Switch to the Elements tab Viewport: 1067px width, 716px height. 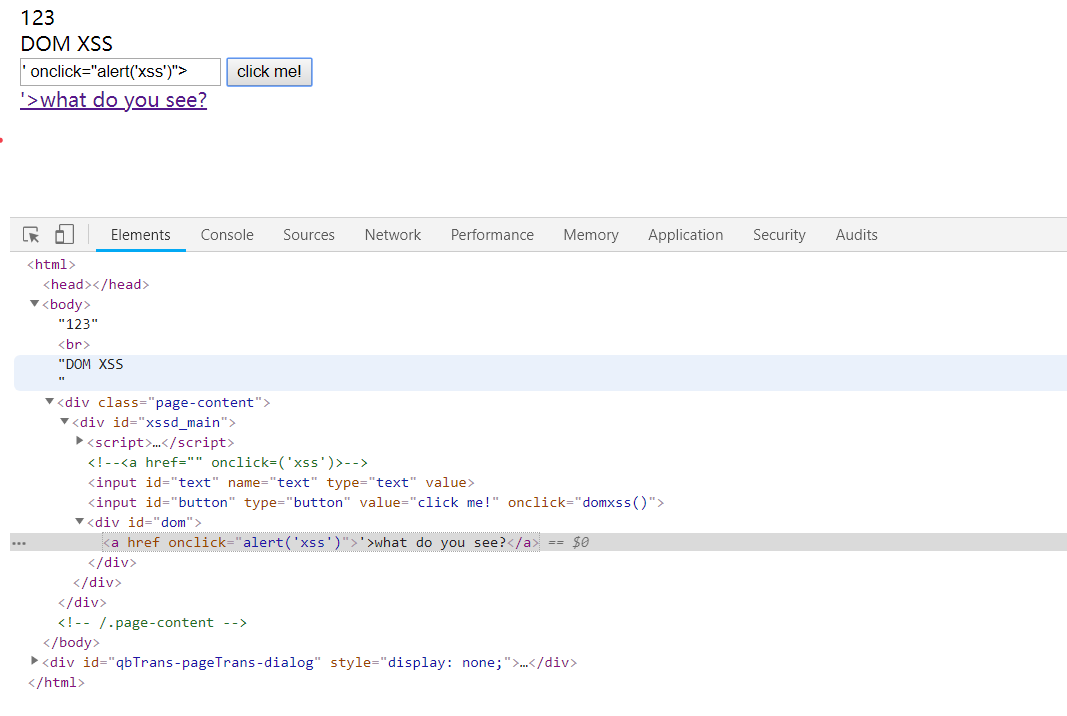pyautogui.click(x=141, y=235)
